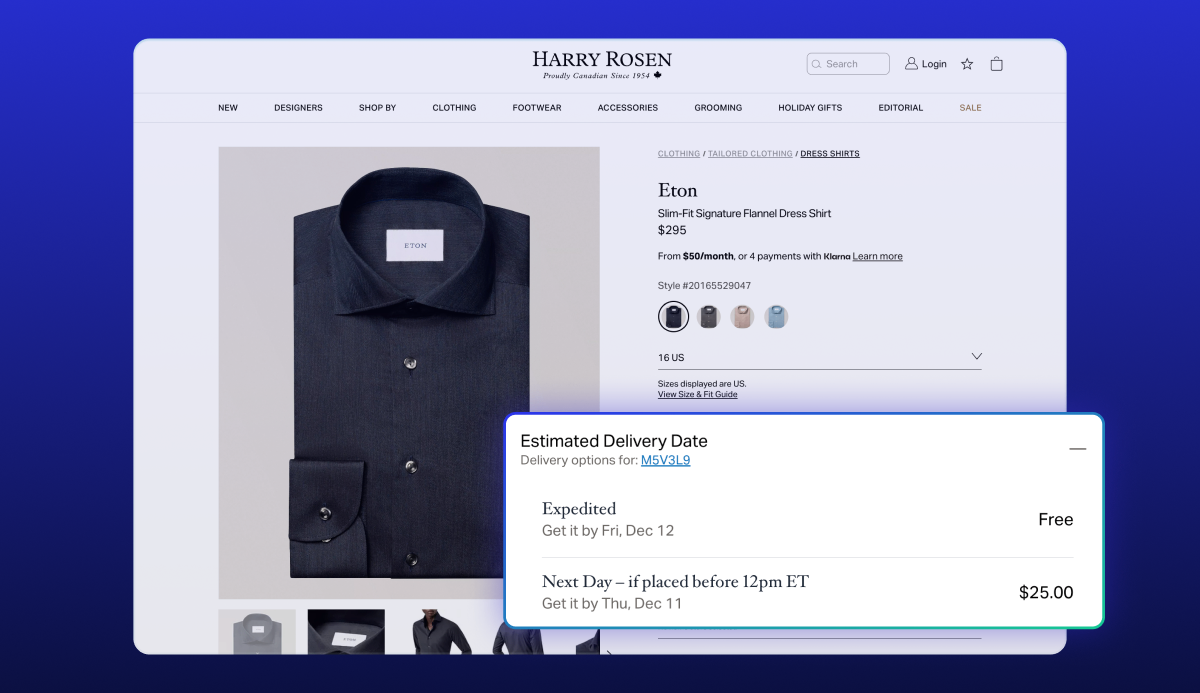Viewport: 1200px width, 693px height.
Task: Open the ACCESSORIES menu
Action: click(628, 108)
